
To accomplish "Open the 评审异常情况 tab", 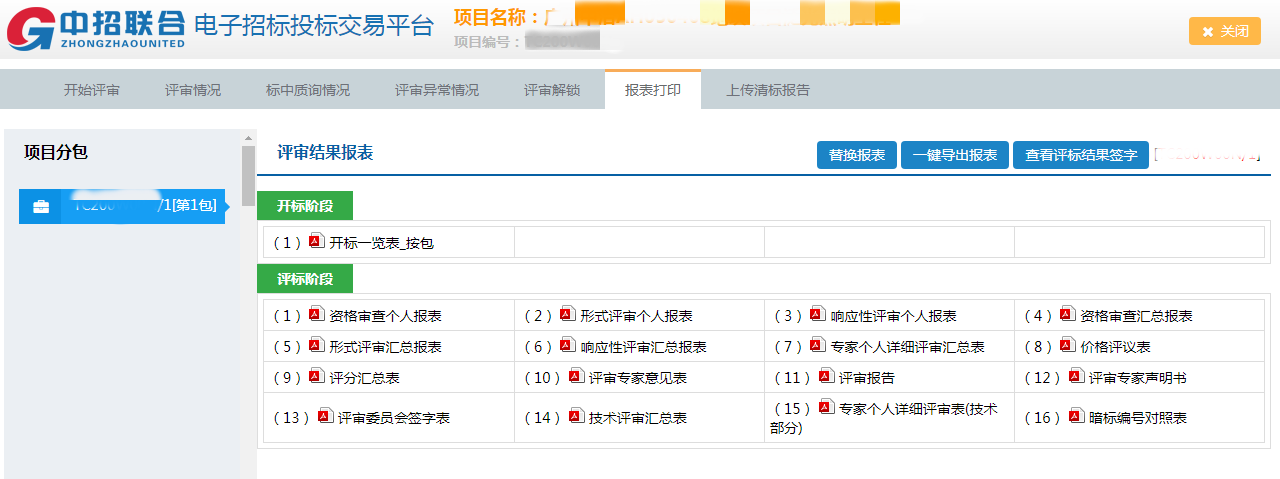I will point(436,90).
